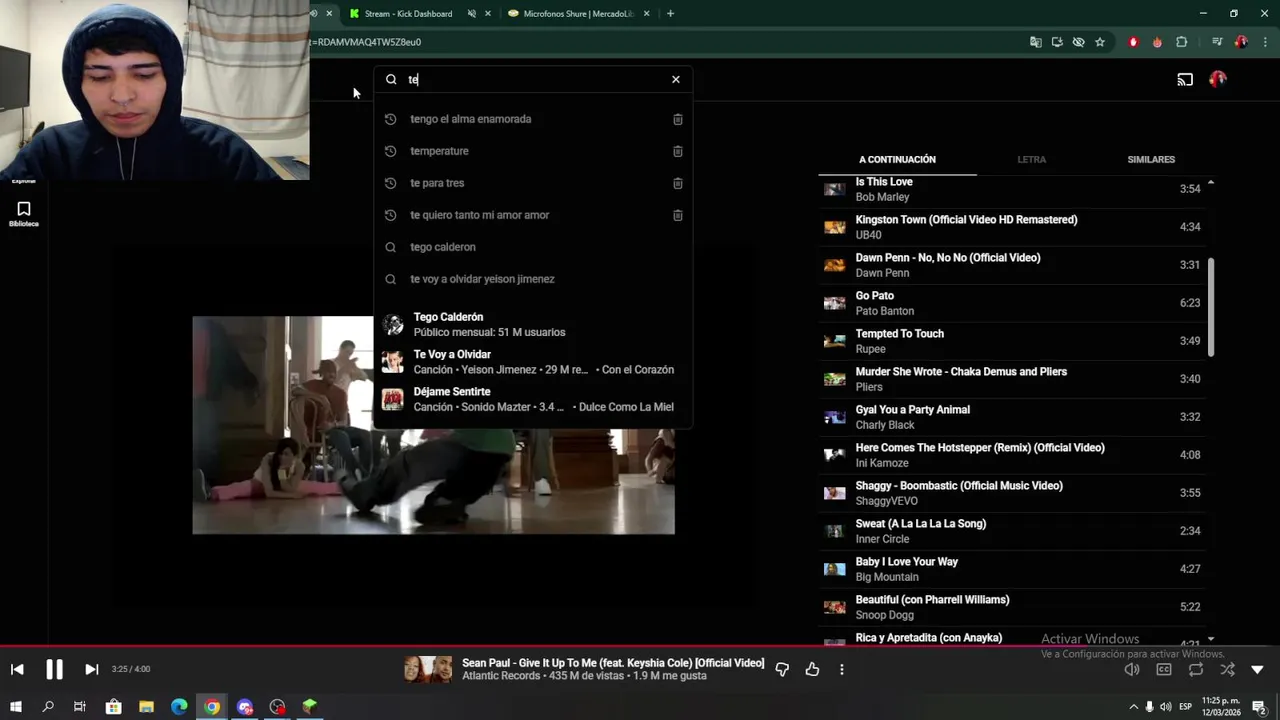Open the Windows Start menu
This screenshot has height=720, width=1280.
pyautogui.click(x=16, y=707)
